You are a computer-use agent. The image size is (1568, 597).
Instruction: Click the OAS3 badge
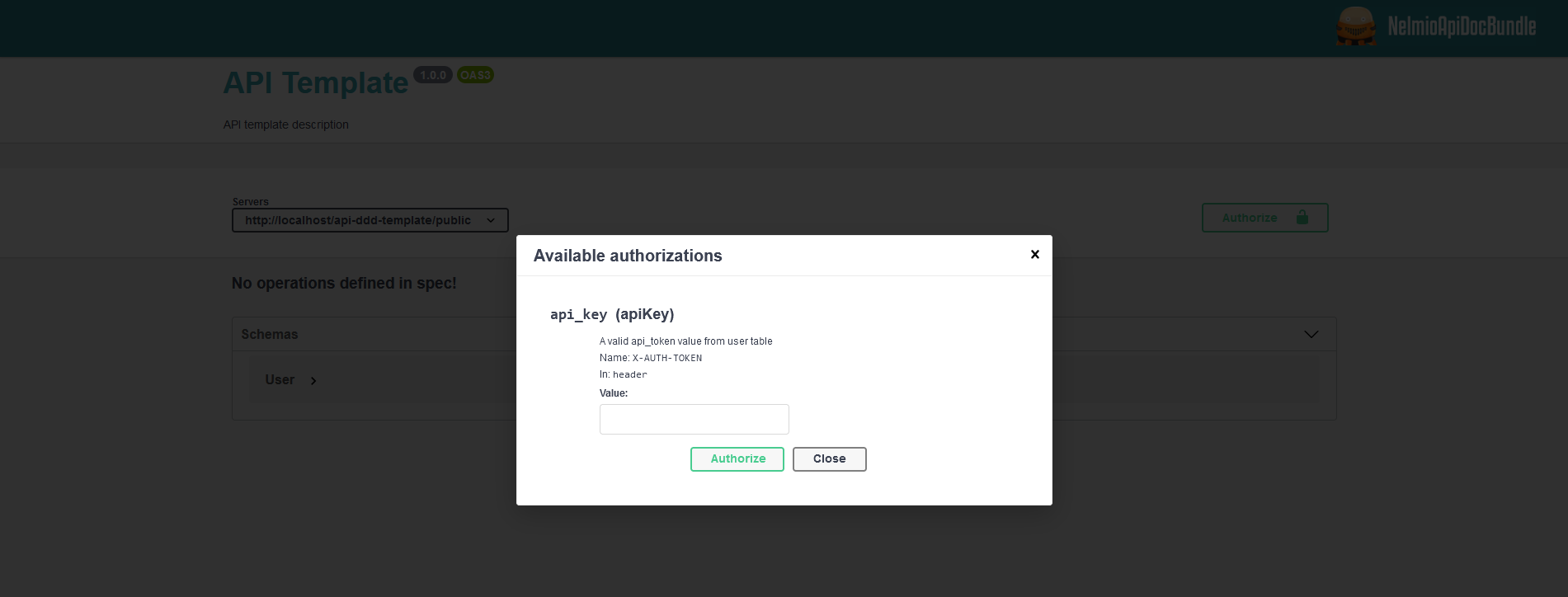(475, 75)
